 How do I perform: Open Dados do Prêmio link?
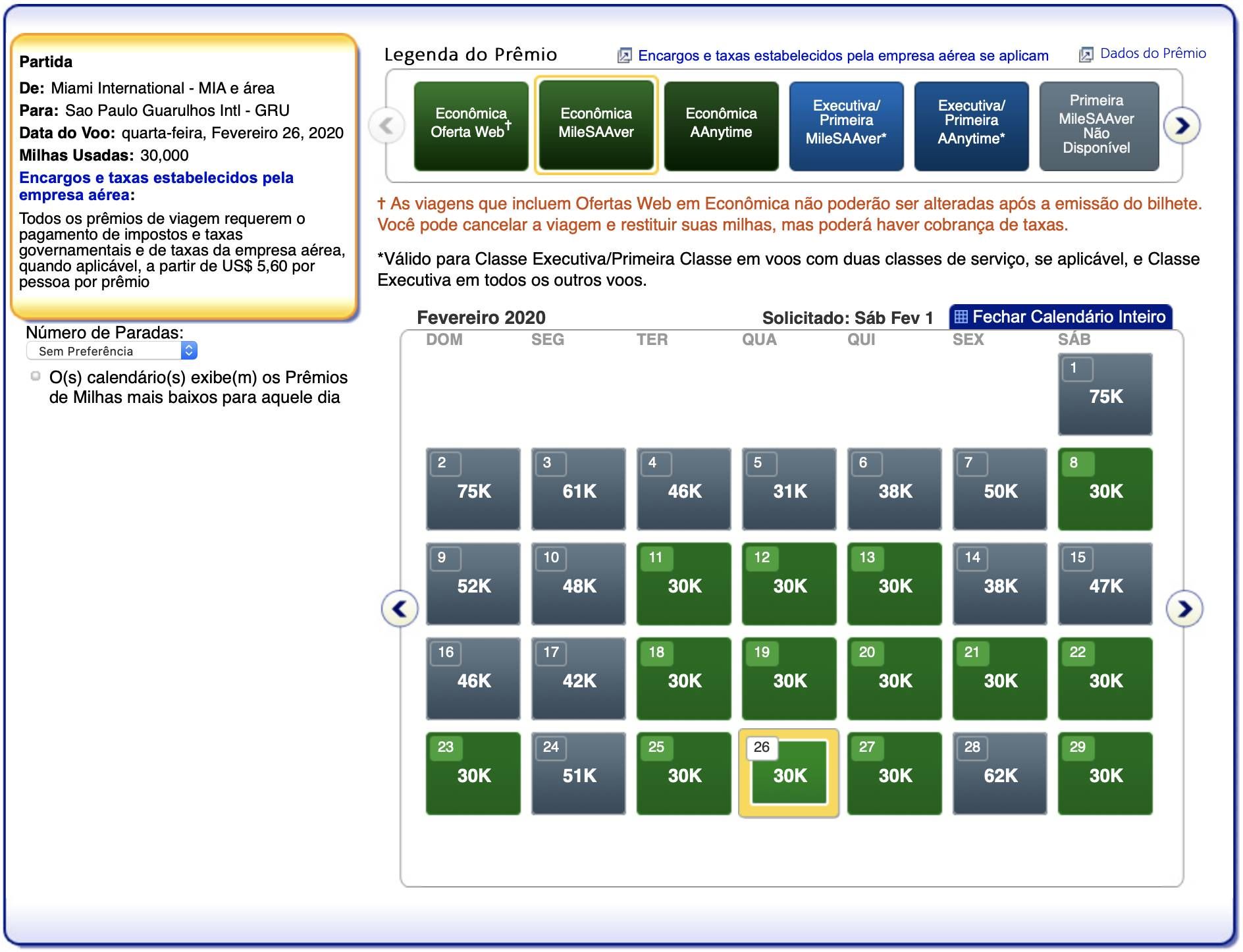click(x=1153, y=53)
